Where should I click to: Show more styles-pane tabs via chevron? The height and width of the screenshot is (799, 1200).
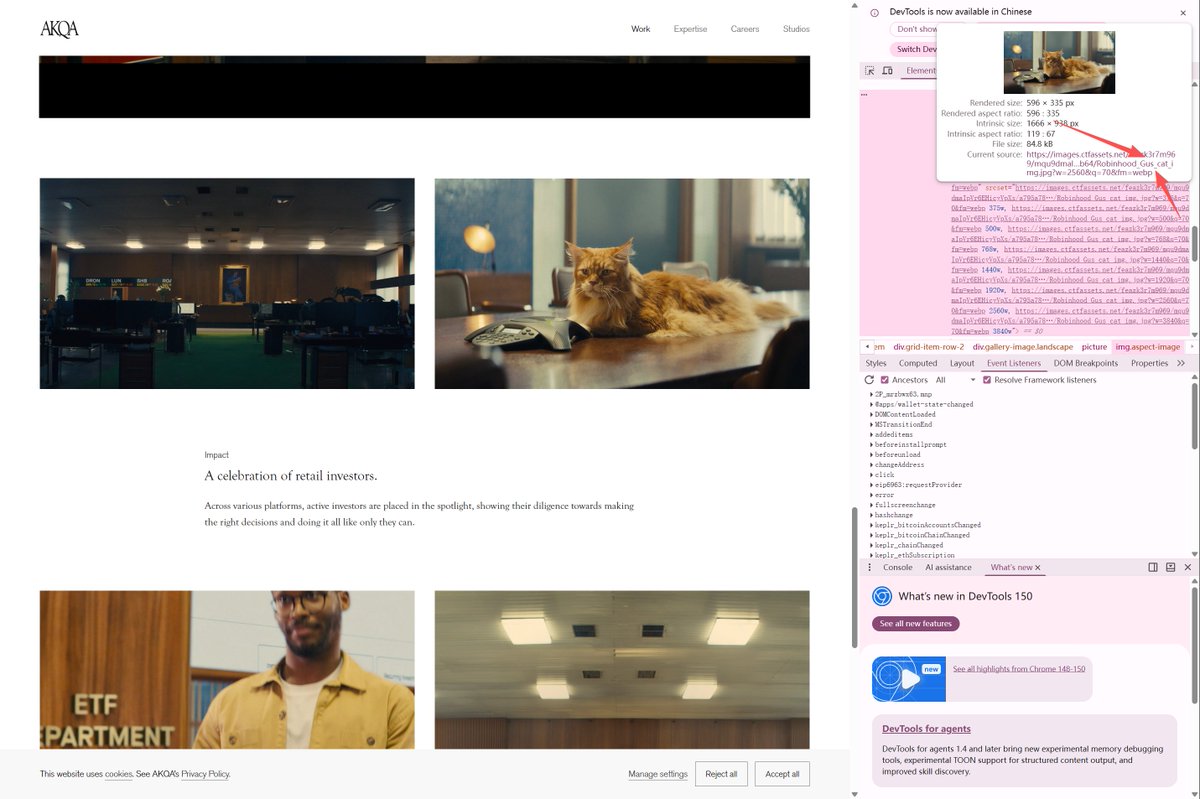pos(1181,363)
